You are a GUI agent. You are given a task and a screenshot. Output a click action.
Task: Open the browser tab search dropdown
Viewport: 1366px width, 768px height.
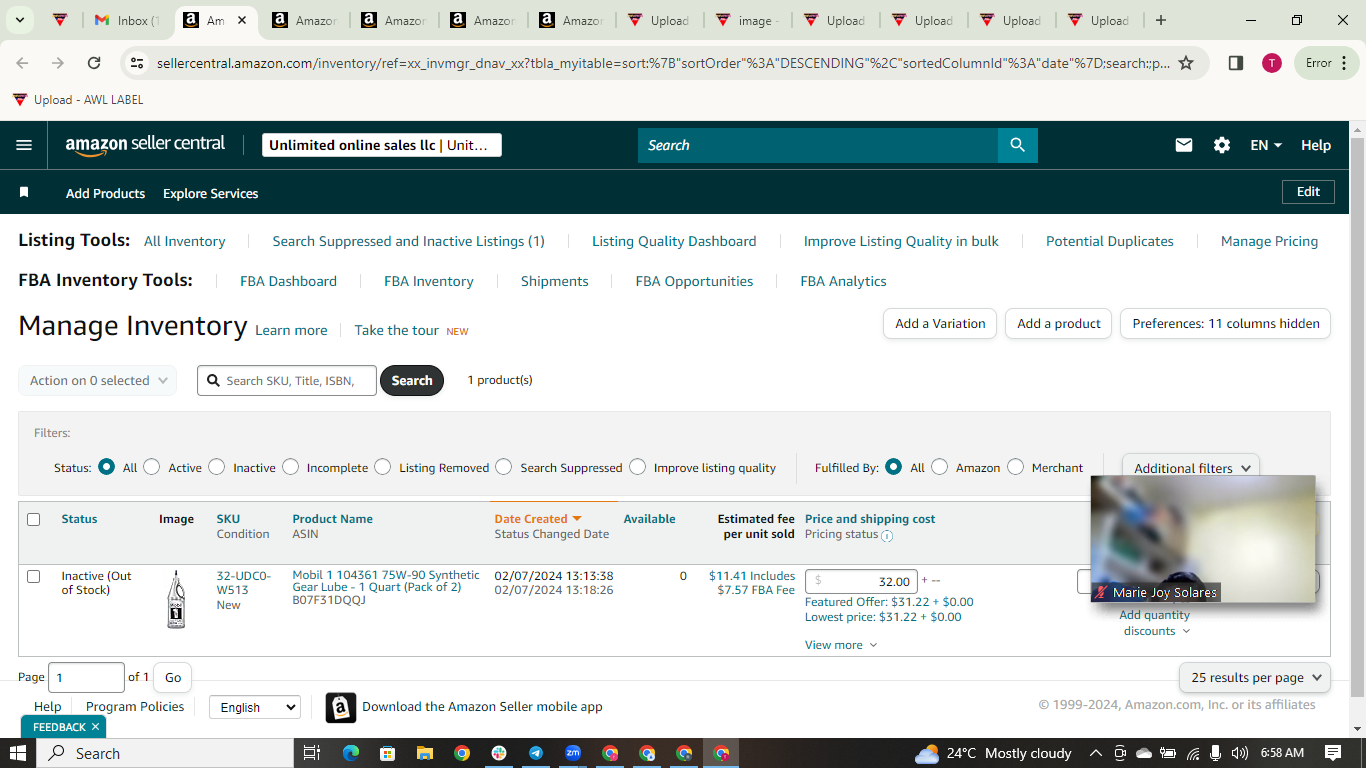click(19, 20)
